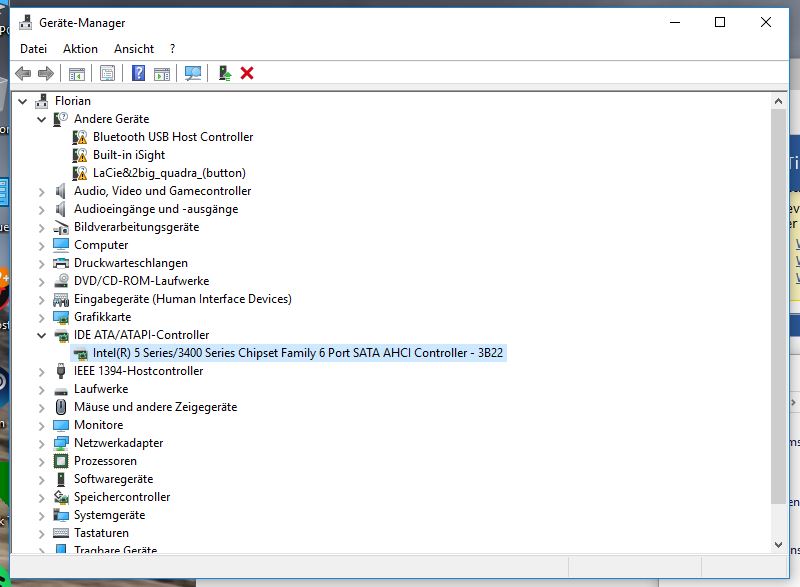Expand Eingabegeräte (Human Interface Devices)
Image resolution: width=800 pixels, height=587 pixels.
pyautogui.click(x=41, y=300)
